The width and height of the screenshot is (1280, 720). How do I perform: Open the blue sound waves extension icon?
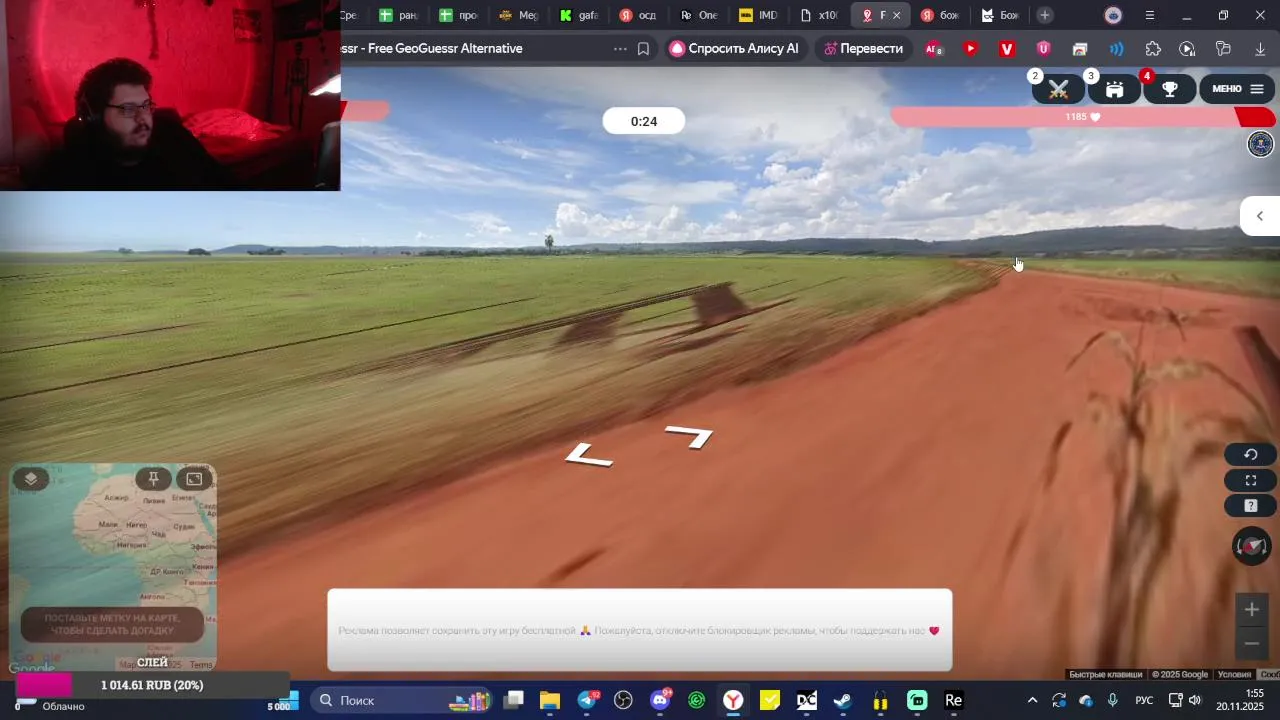1116,48
